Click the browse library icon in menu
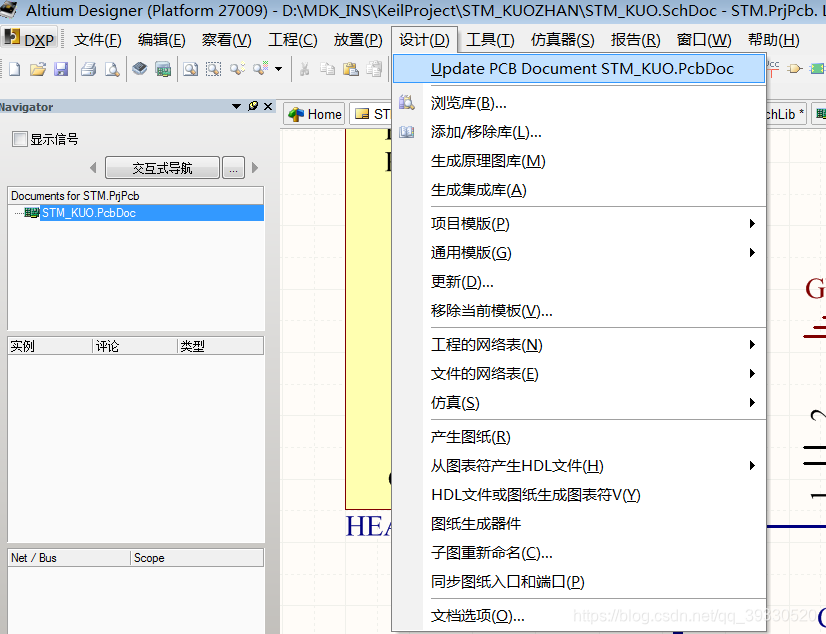The width and height of the screenshot is (826, 634). pos(406,103)
